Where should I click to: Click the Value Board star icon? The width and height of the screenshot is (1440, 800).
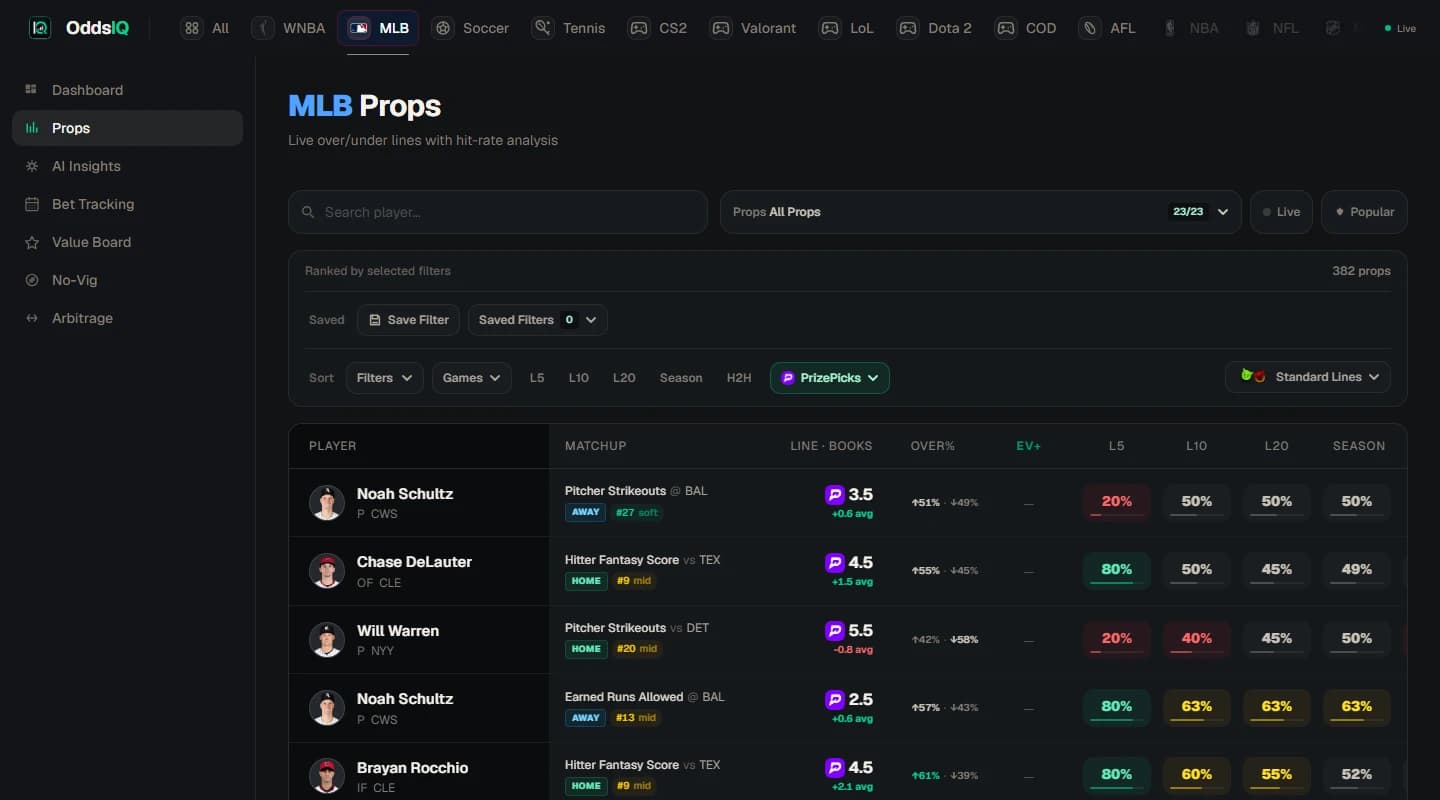[32, 242]
